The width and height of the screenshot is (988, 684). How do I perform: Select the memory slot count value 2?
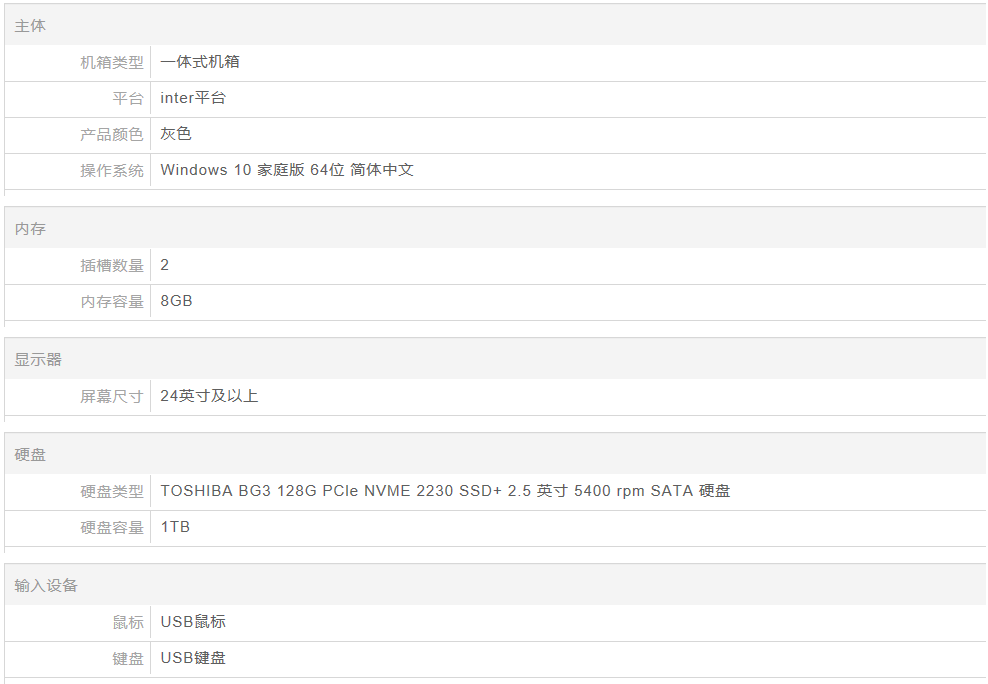[164, 265]
